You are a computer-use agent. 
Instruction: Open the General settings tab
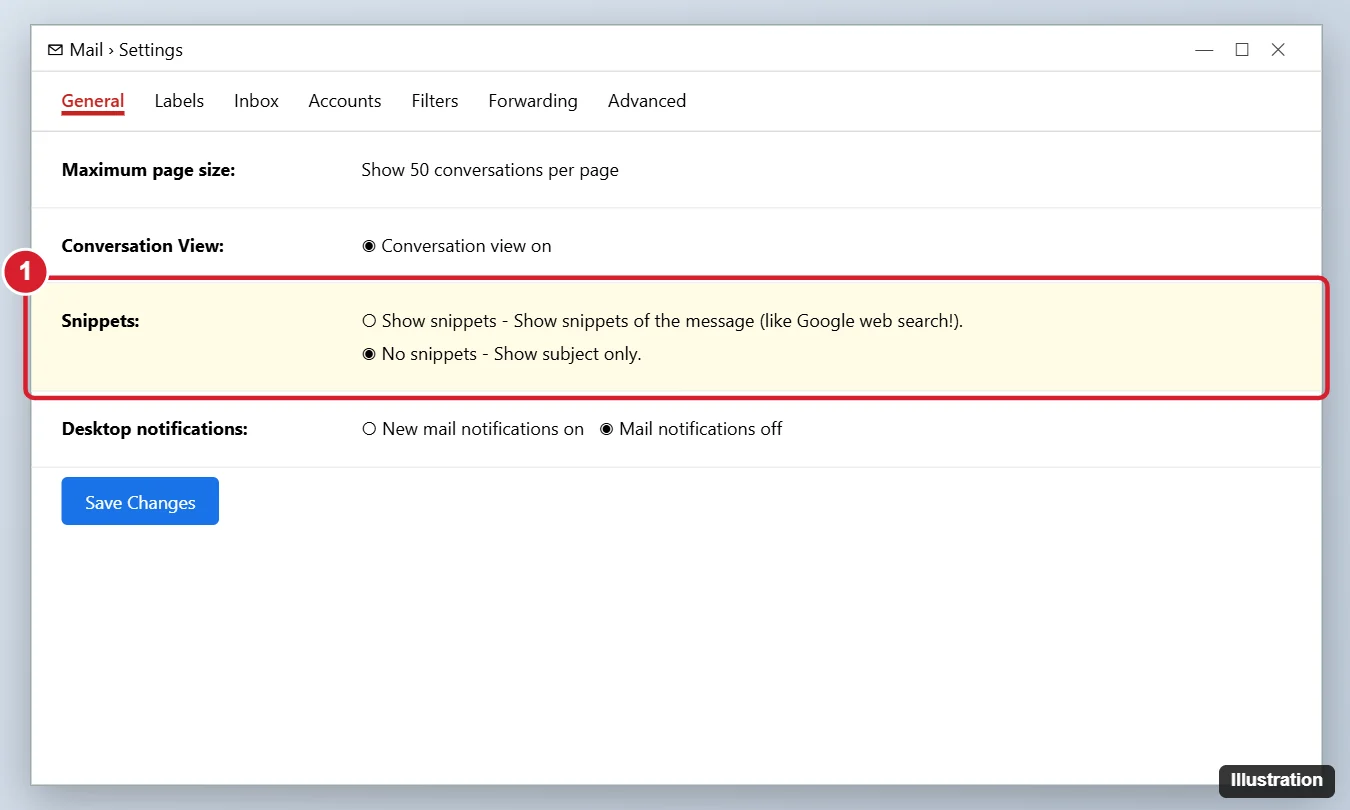pyautogui.click(x=93, y=101)
